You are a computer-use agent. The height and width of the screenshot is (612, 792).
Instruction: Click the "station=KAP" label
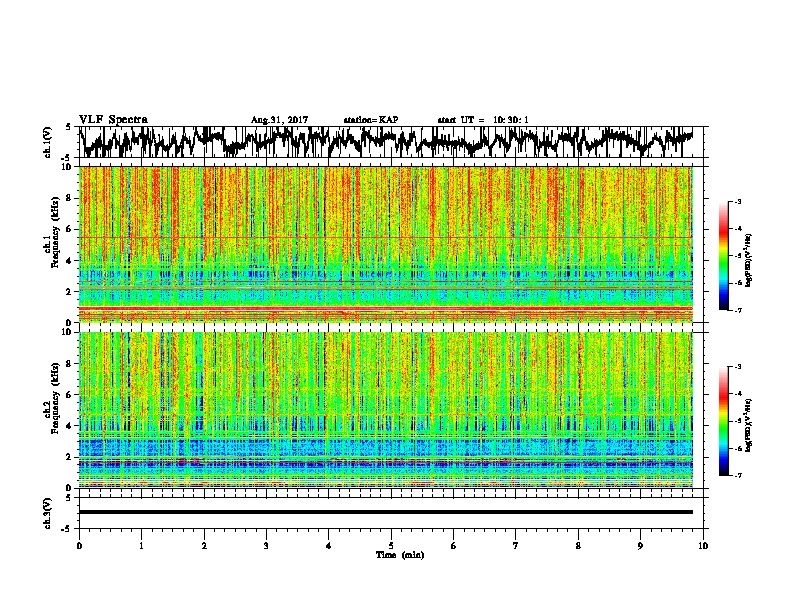371,120
